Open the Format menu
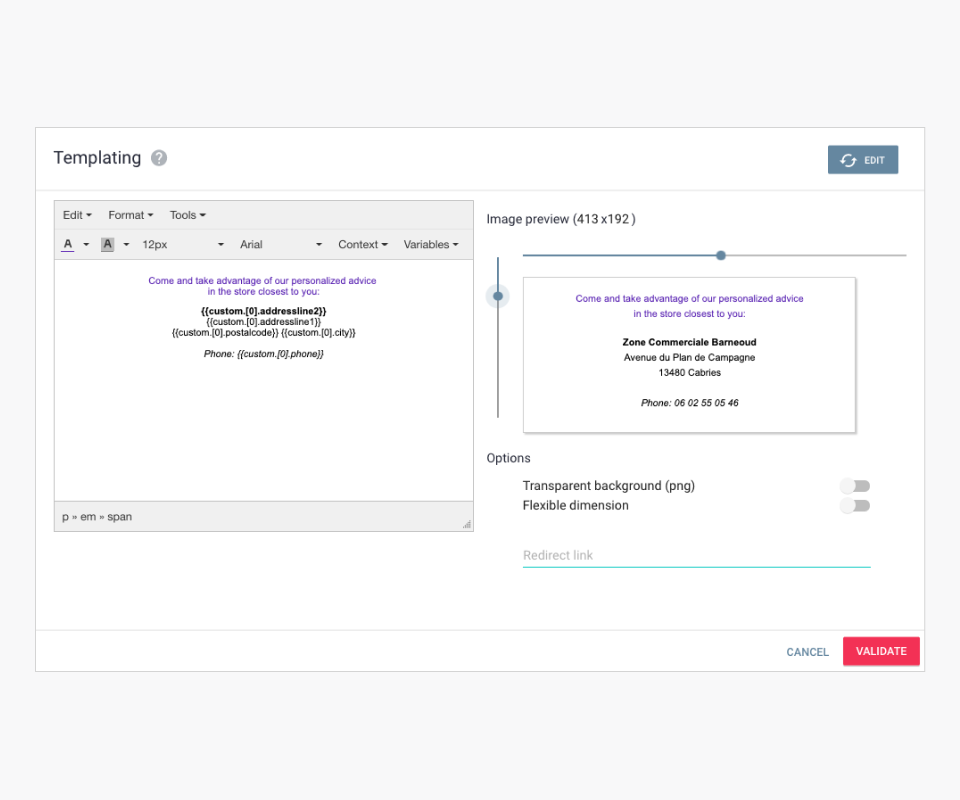Image resolution: width=960 pixels, height=800 pixels. [x=131, y=215]
